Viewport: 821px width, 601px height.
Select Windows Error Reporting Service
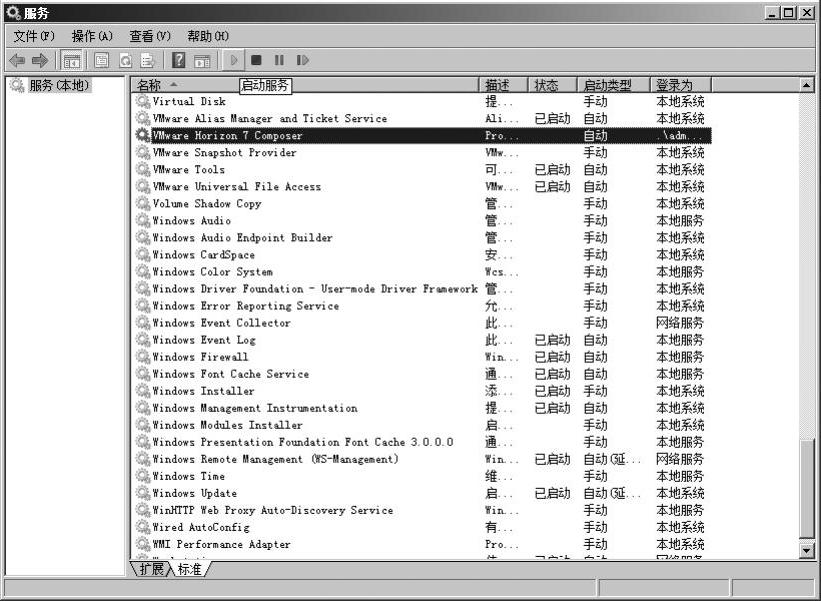423,305
